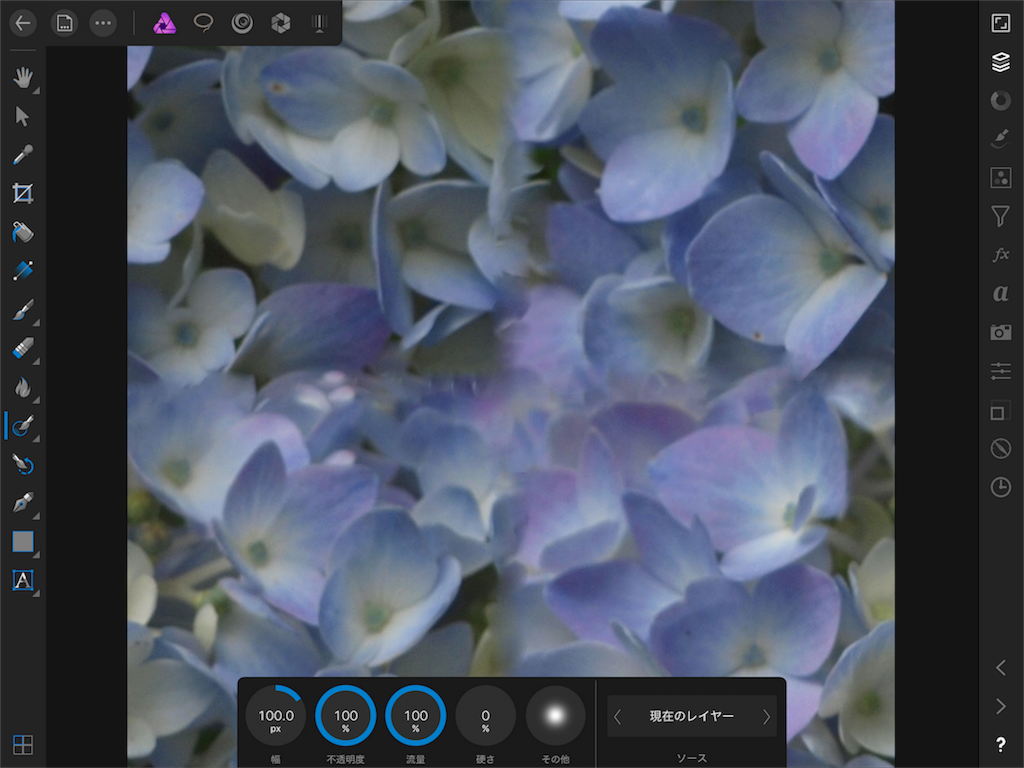This screenshot has width=1024, height=768.
Task: Open the Transform studio panel
Action: 999,411
